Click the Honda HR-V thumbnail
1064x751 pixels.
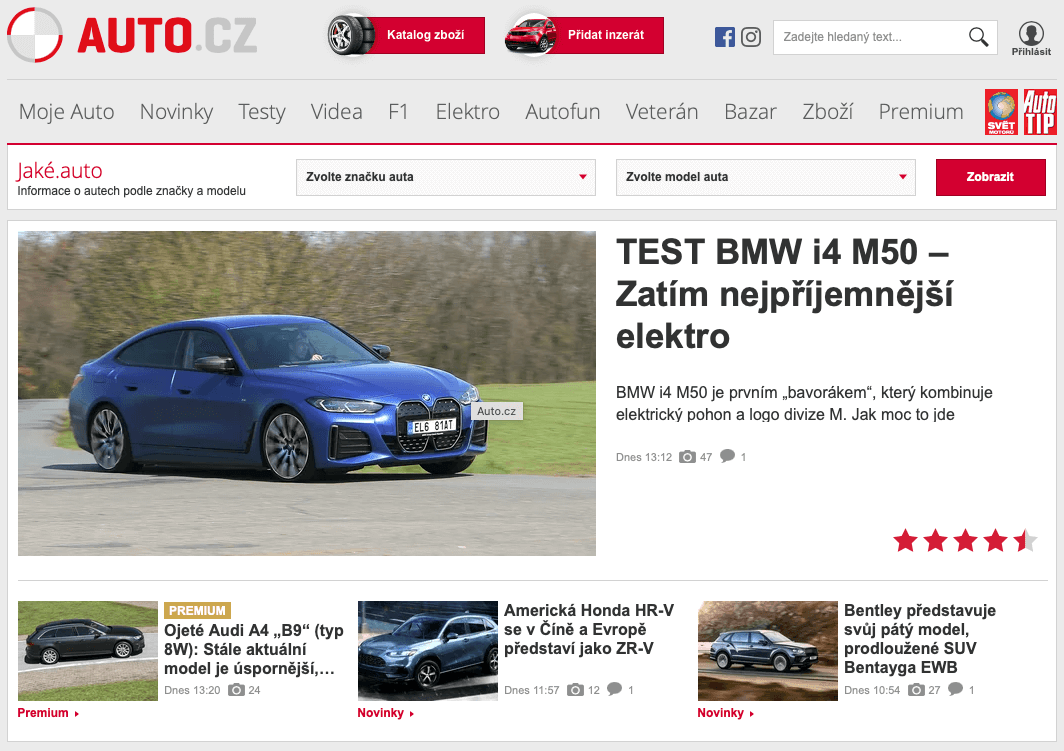[428, 651]
